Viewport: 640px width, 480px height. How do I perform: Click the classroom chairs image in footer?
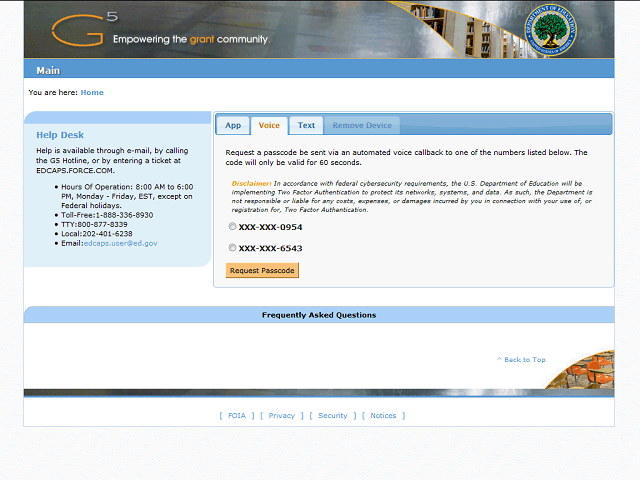tap(581, 370)
